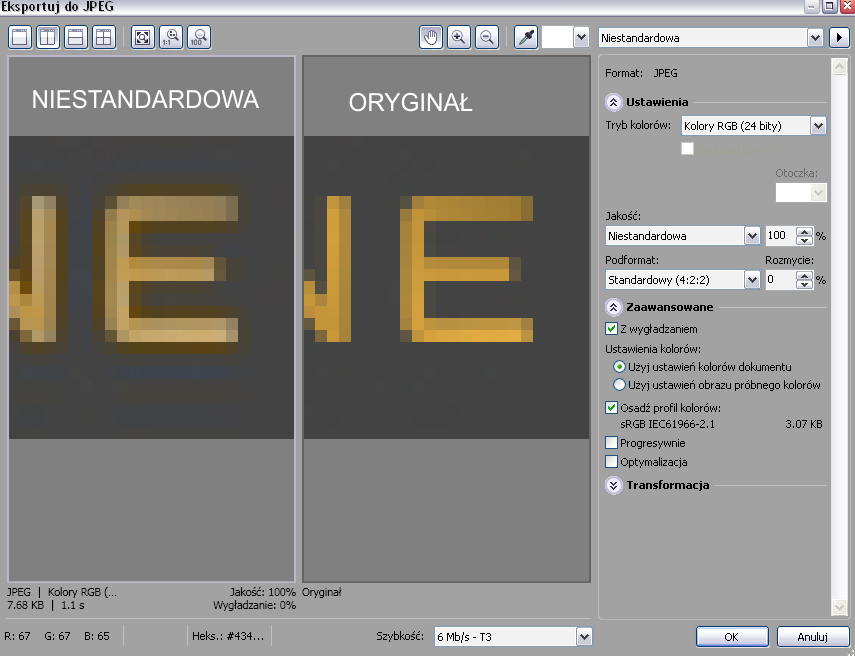The image size is (855, 656).
Task: Select 'Użyj ustawień obrazu próbnego kolorów'
Action: [x=620, y=385]
